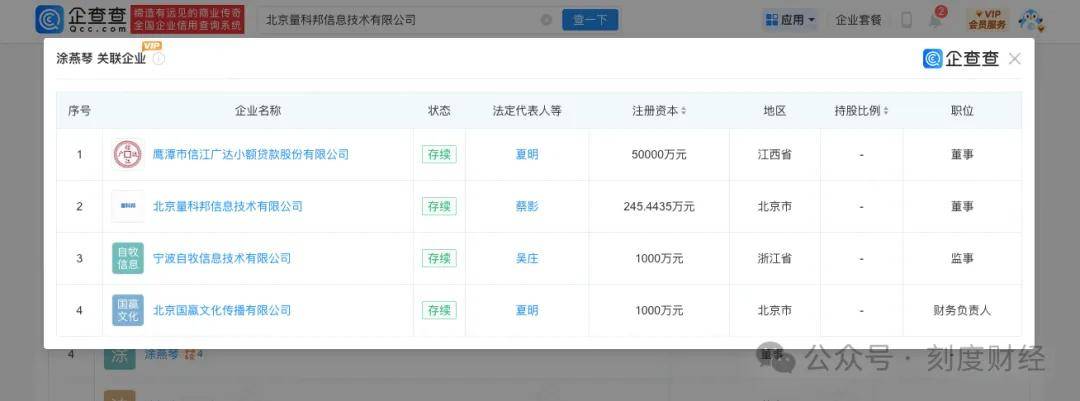Screen dimensions: 1080x401
Task: Click the 自牧信息 company logo
Action: click(128, 258)
